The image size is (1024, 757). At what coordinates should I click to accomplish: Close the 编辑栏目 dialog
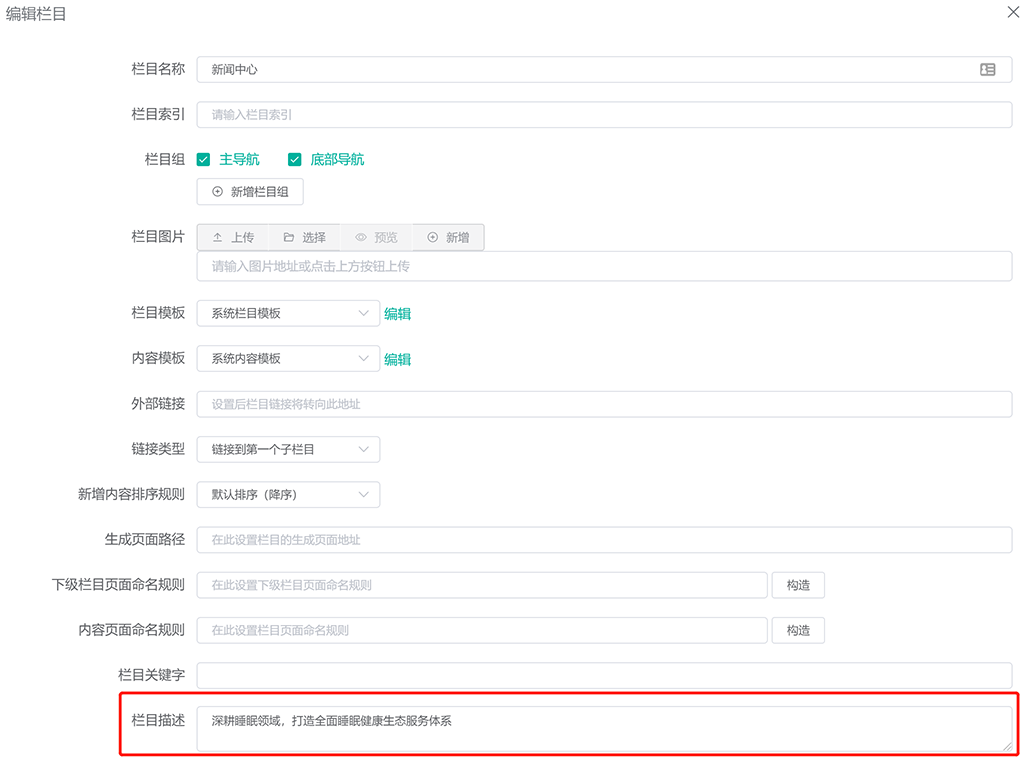coord(1013,12)
